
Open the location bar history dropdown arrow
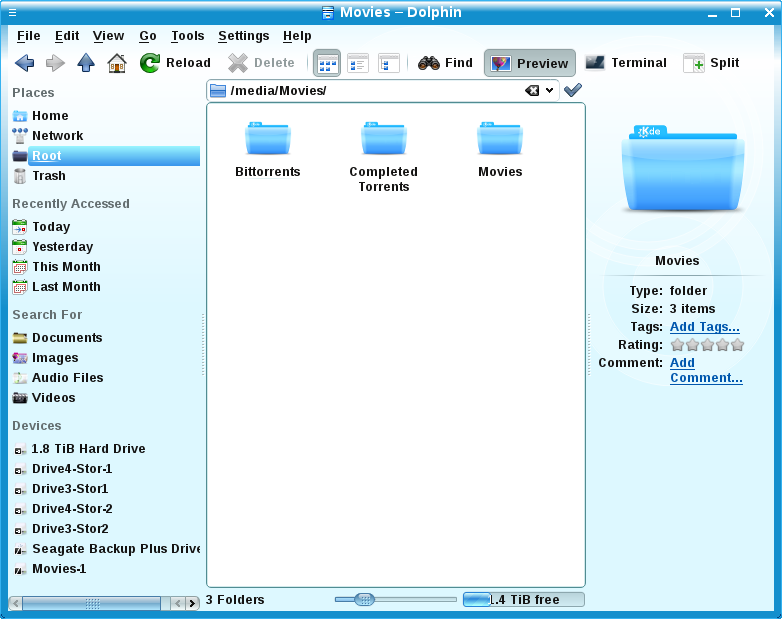(x=550, y=91)
